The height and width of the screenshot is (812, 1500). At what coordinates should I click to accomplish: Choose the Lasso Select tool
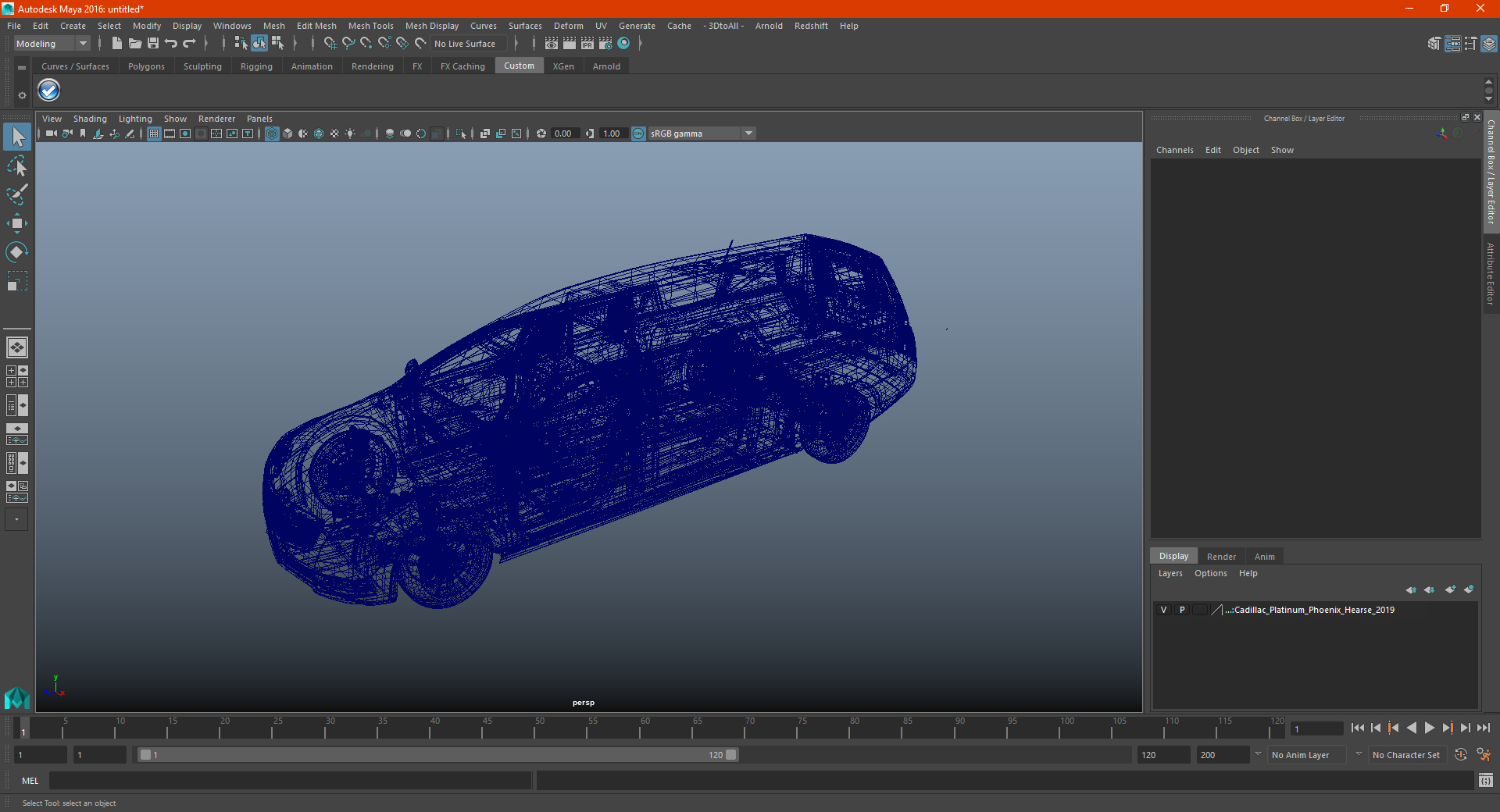point(17,166)
